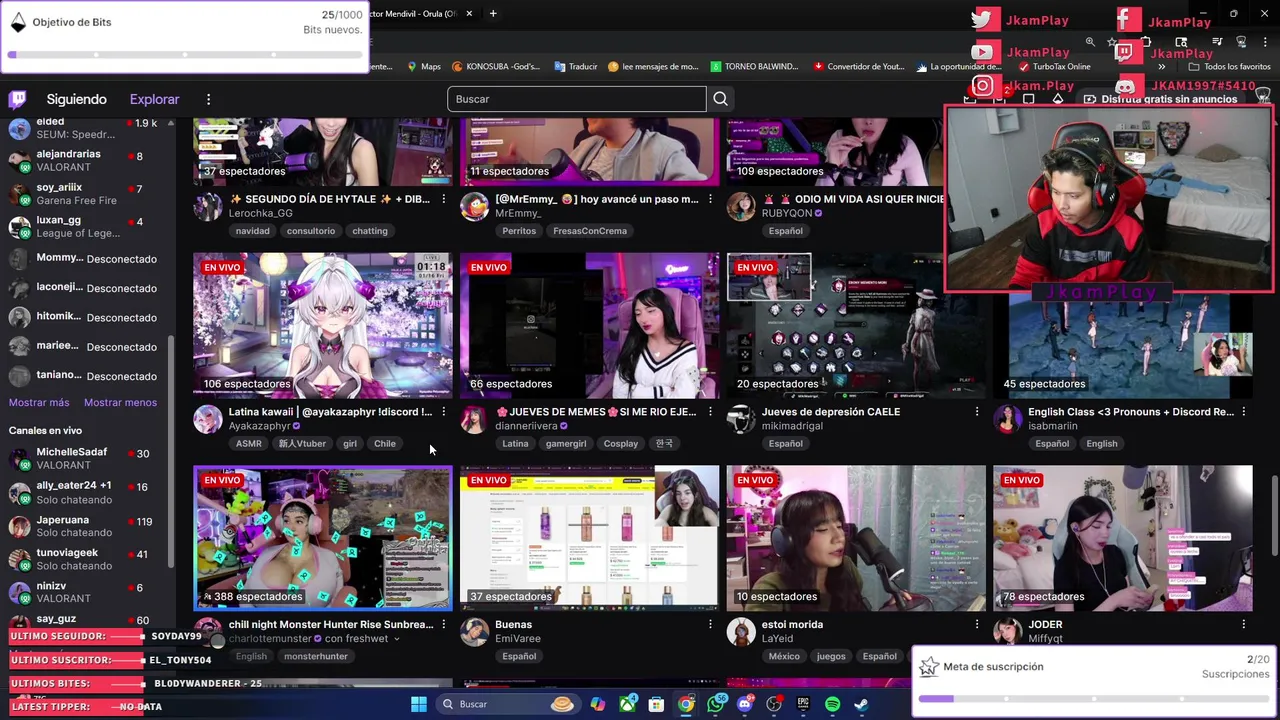Select the Cosplay tag
Viewport: 1280px width, 720px height.
point(620,444)
